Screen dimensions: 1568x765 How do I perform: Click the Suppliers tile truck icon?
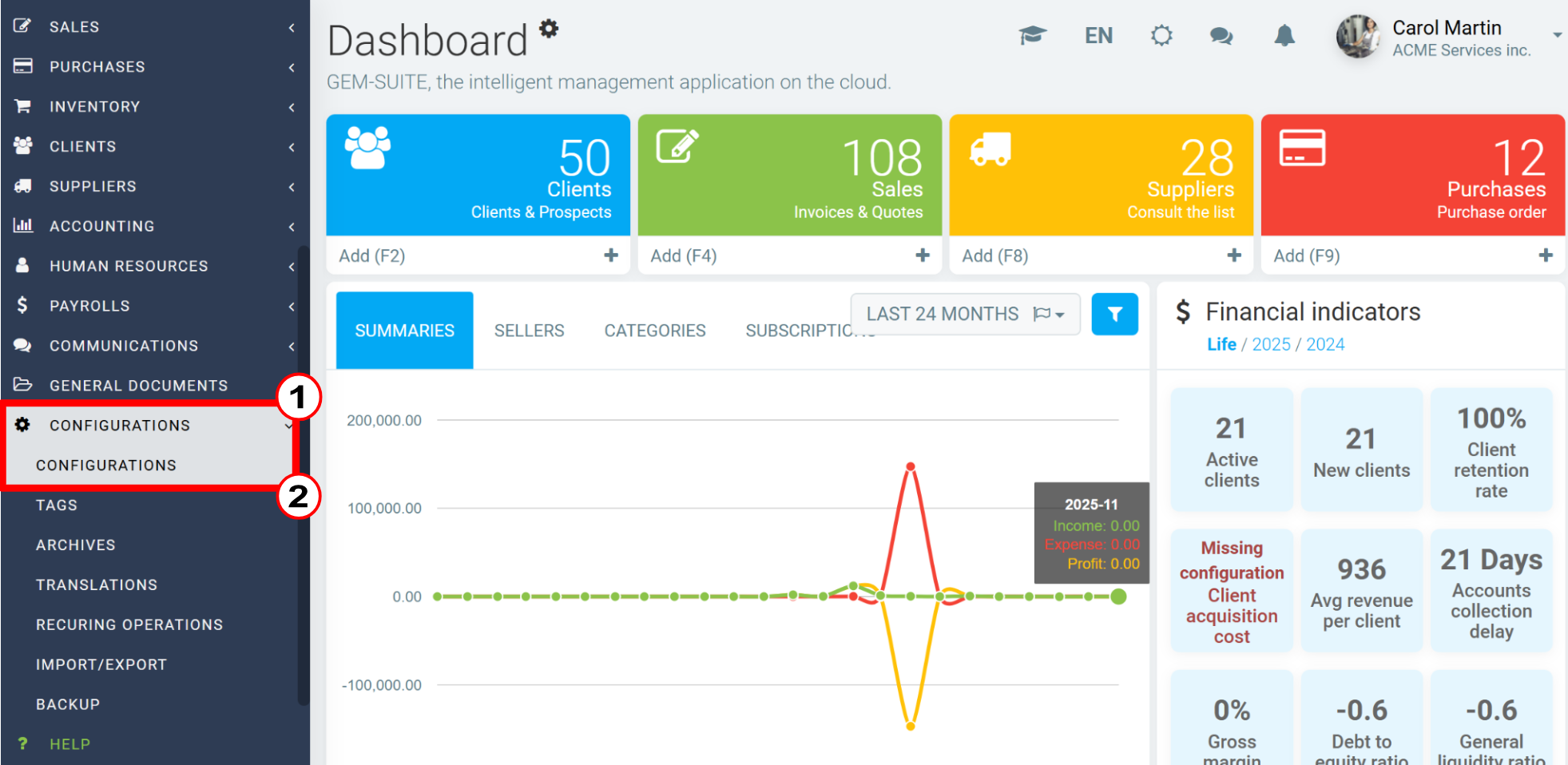tap(990, 149)
